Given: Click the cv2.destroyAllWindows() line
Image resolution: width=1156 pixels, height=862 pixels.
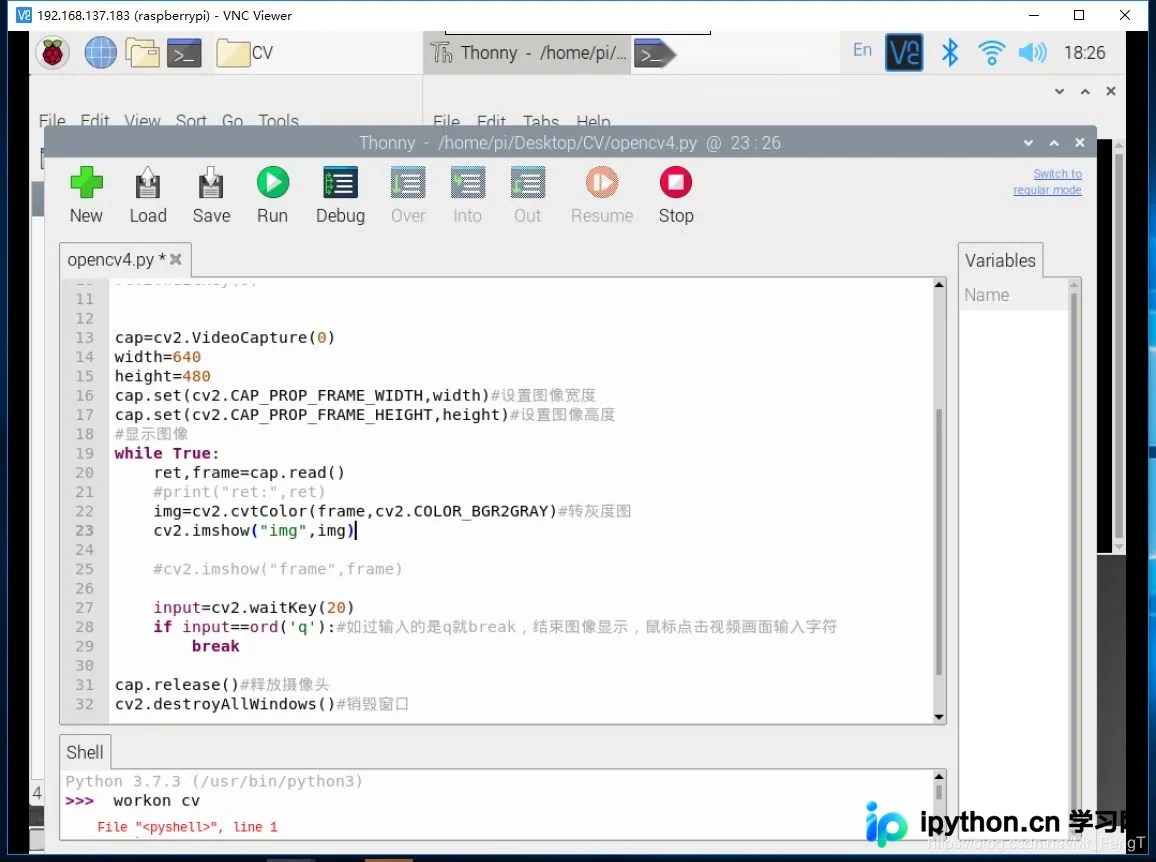Looking at the screenshot, I should point(225,704).
